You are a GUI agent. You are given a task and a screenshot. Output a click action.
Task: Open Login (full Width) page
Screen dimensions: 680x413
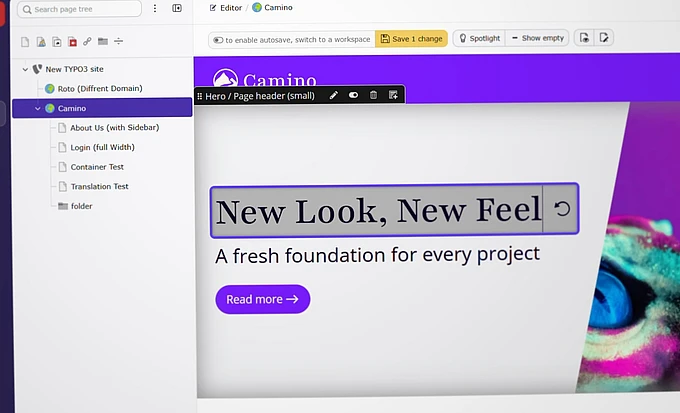pyautogui.click(x=102, y=148)
